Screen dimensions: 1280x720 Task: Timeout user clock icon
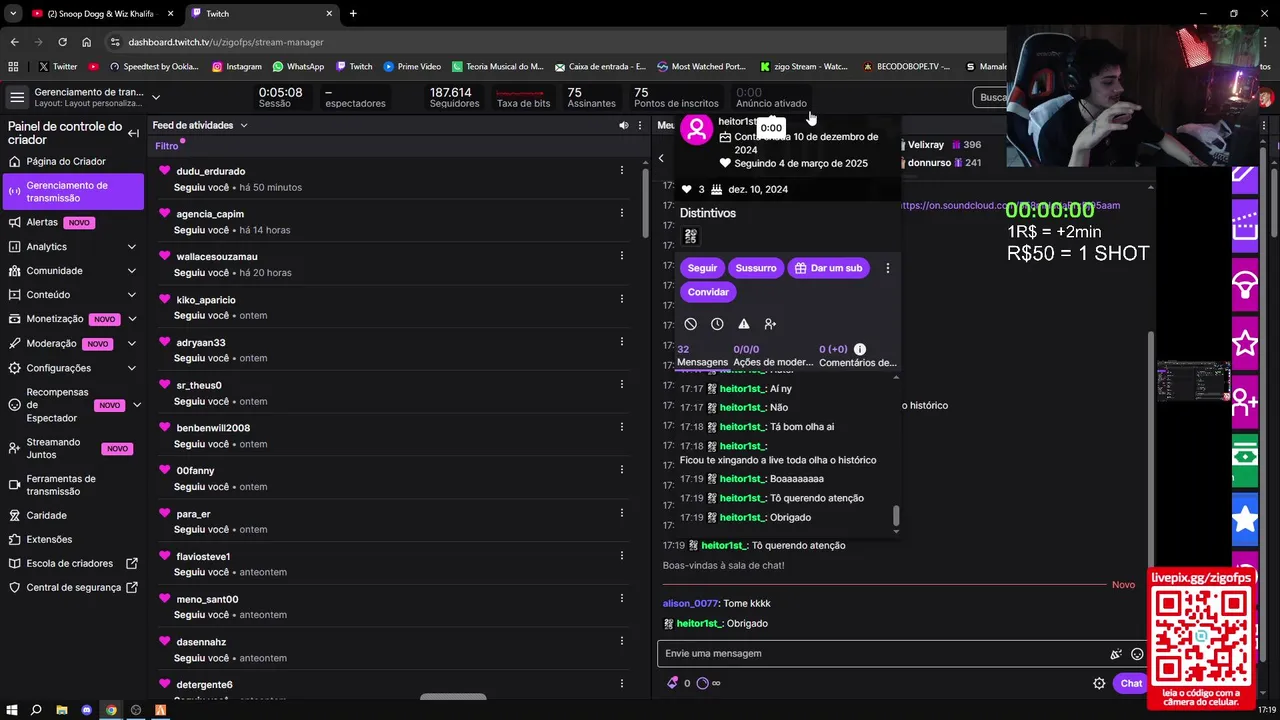717,324
